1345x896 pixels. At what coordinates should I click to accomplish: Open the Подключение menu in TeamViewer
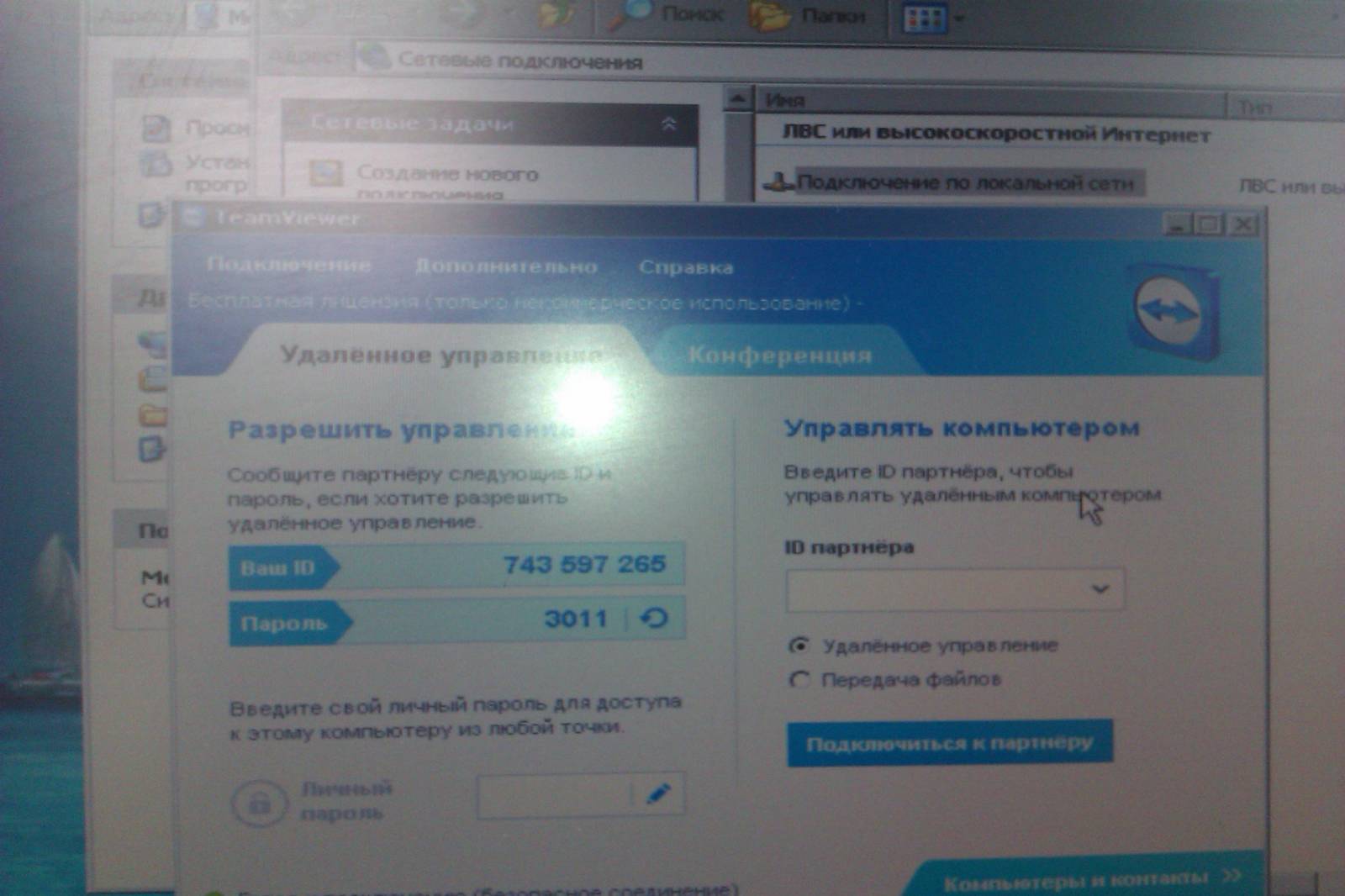point(289,265)
